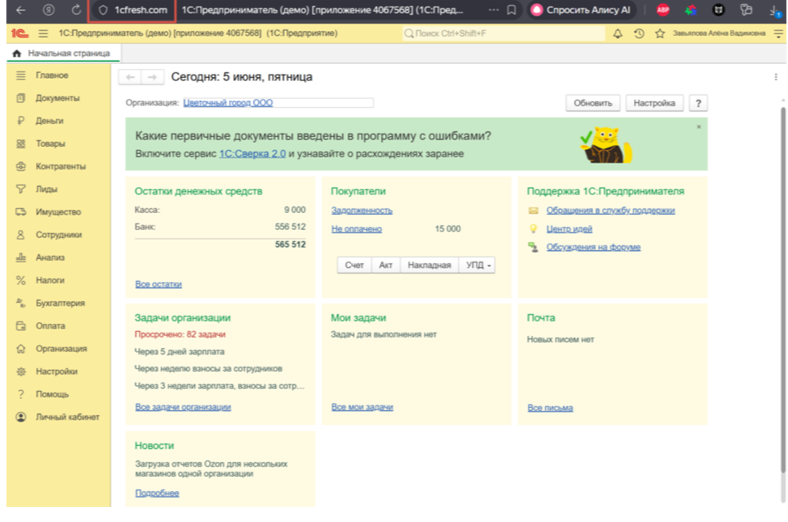
Task: Click the Настройка button
Action: pos(654,103)
